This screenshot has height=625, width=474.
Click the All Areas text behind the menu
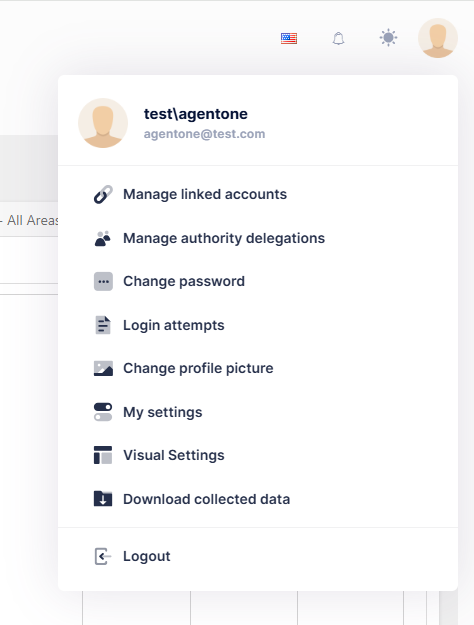click(x=32, y=220)
